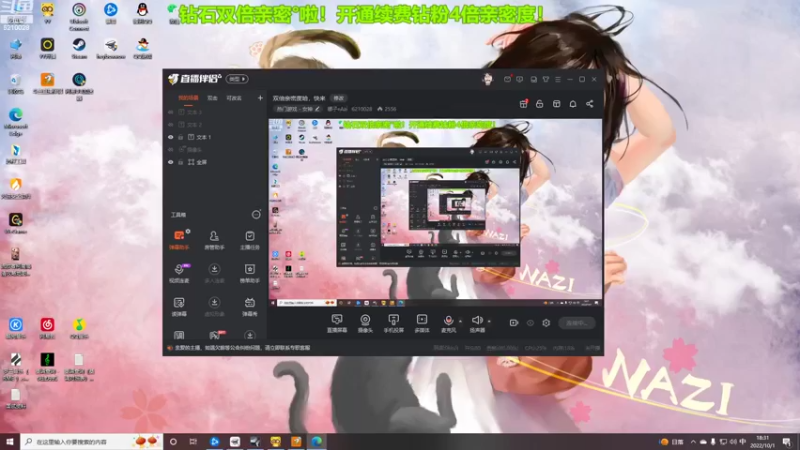Click the stream preview canvas

tap(435, 213)
